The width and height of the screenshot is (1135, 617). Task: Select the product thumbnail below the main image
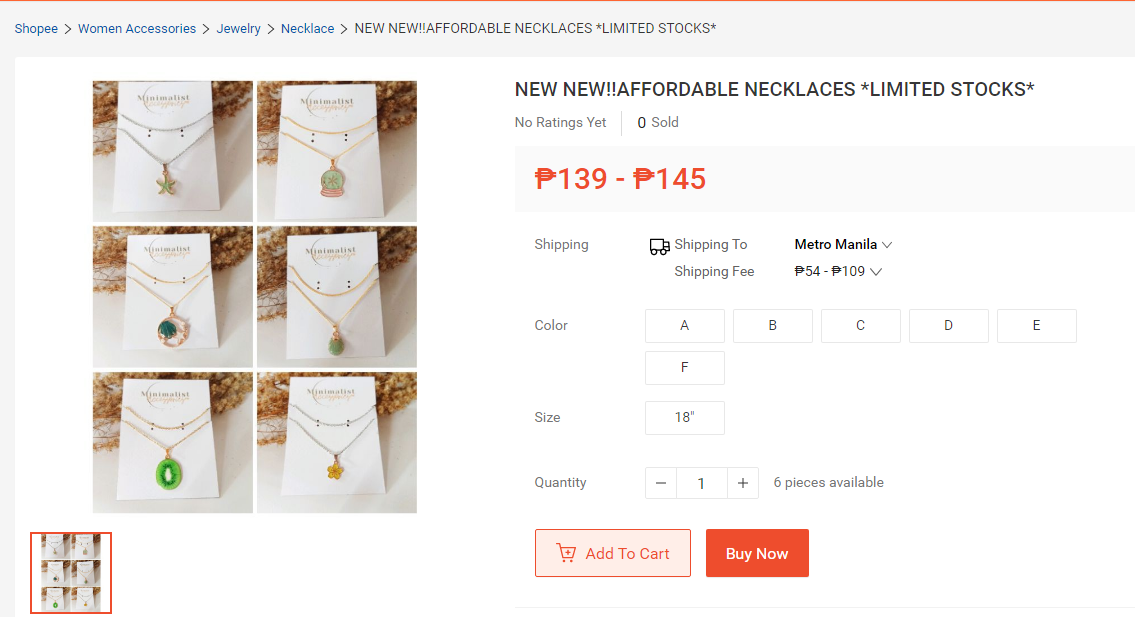[x=71, y=573]
